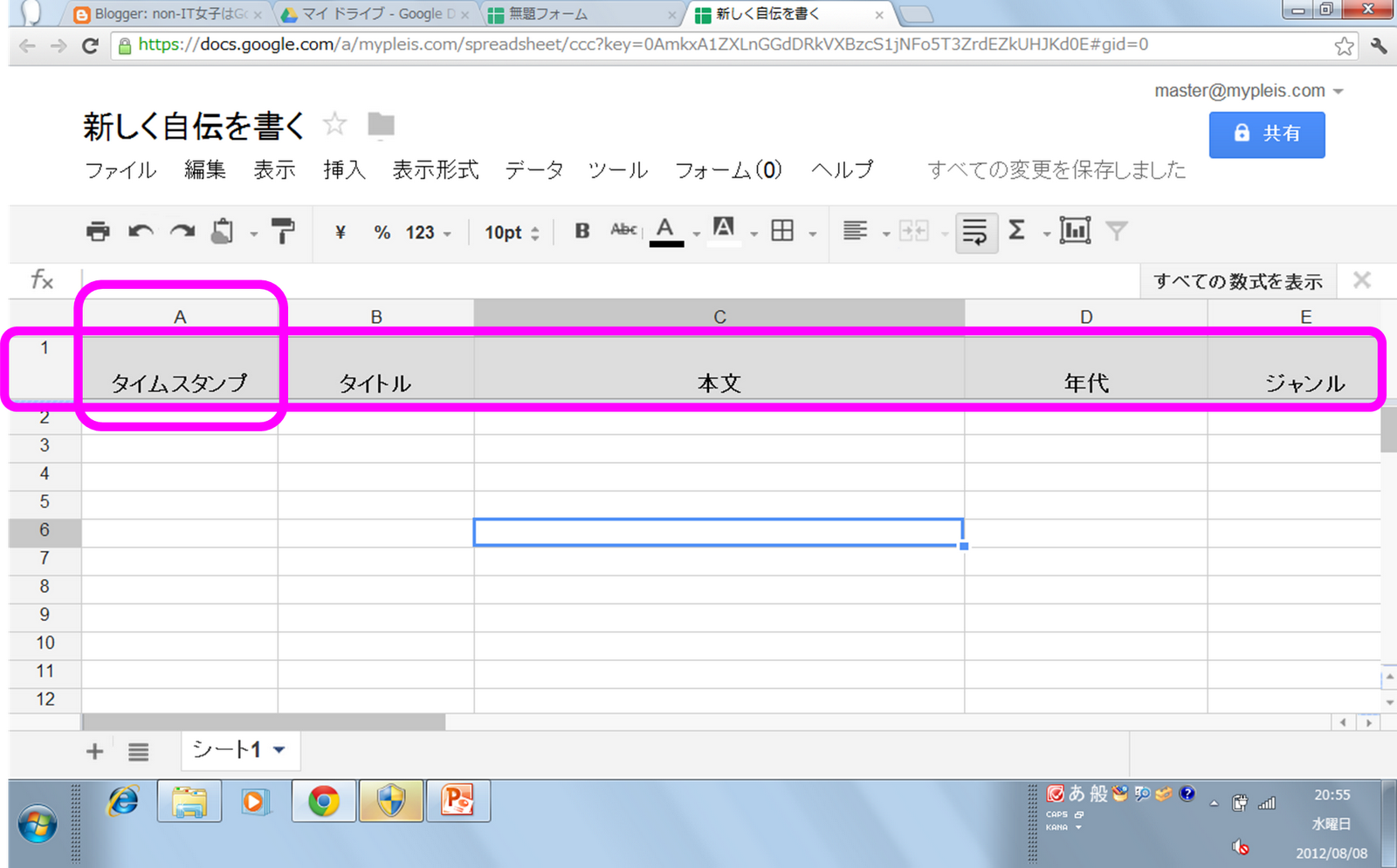Image resolution: width=1397 pixels, height=868 pixels.
Task: Apply percent number format
Action: click(382, 232)
